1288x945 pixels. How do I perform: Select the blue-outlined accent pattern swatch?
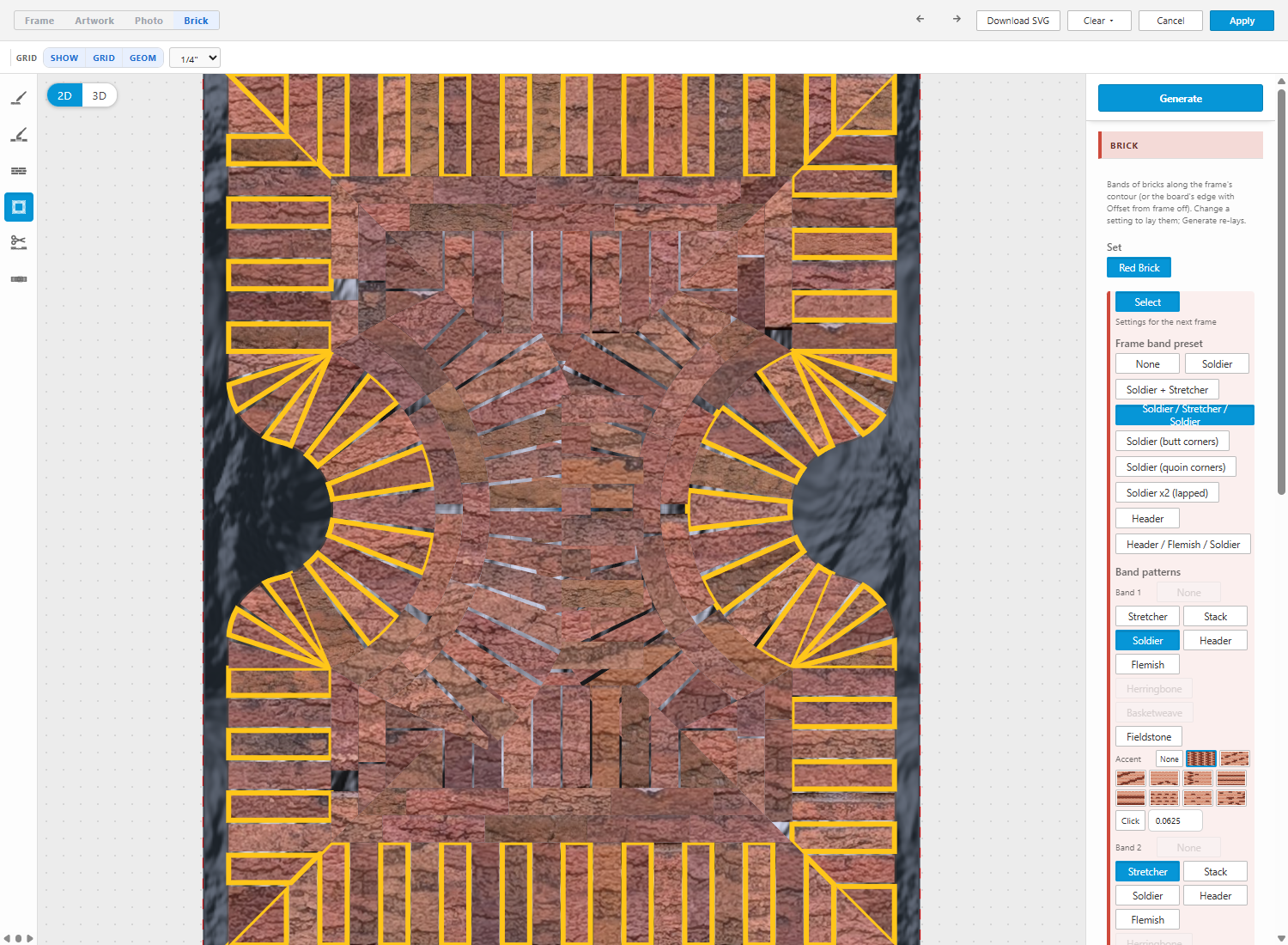(x=1201, y=759)
